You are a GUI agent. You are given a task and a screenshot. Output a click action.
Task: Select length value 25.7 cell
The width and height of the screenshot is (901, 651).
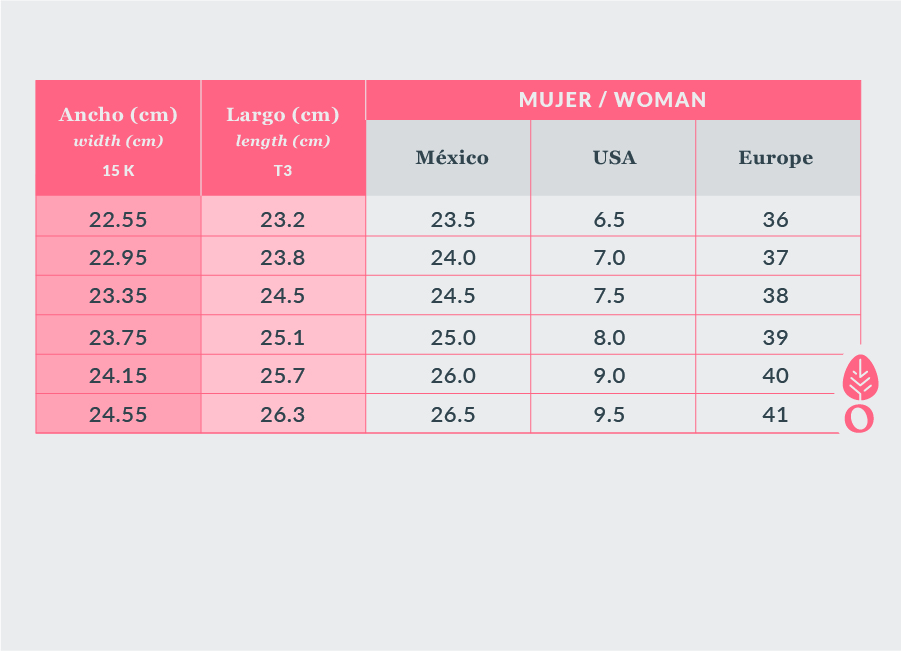(282, 376)
